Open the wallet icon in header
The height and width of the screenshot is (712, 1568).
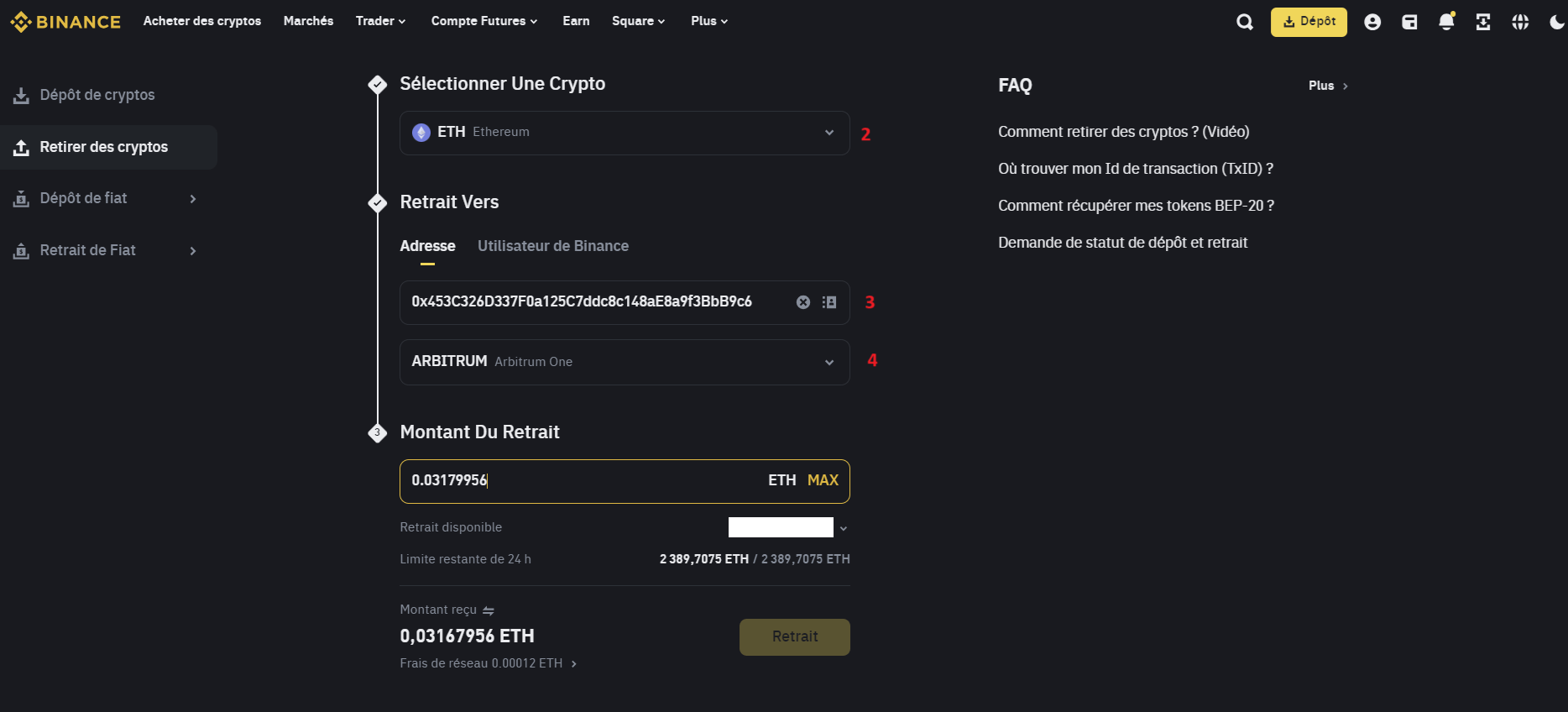click(1409, 22)
